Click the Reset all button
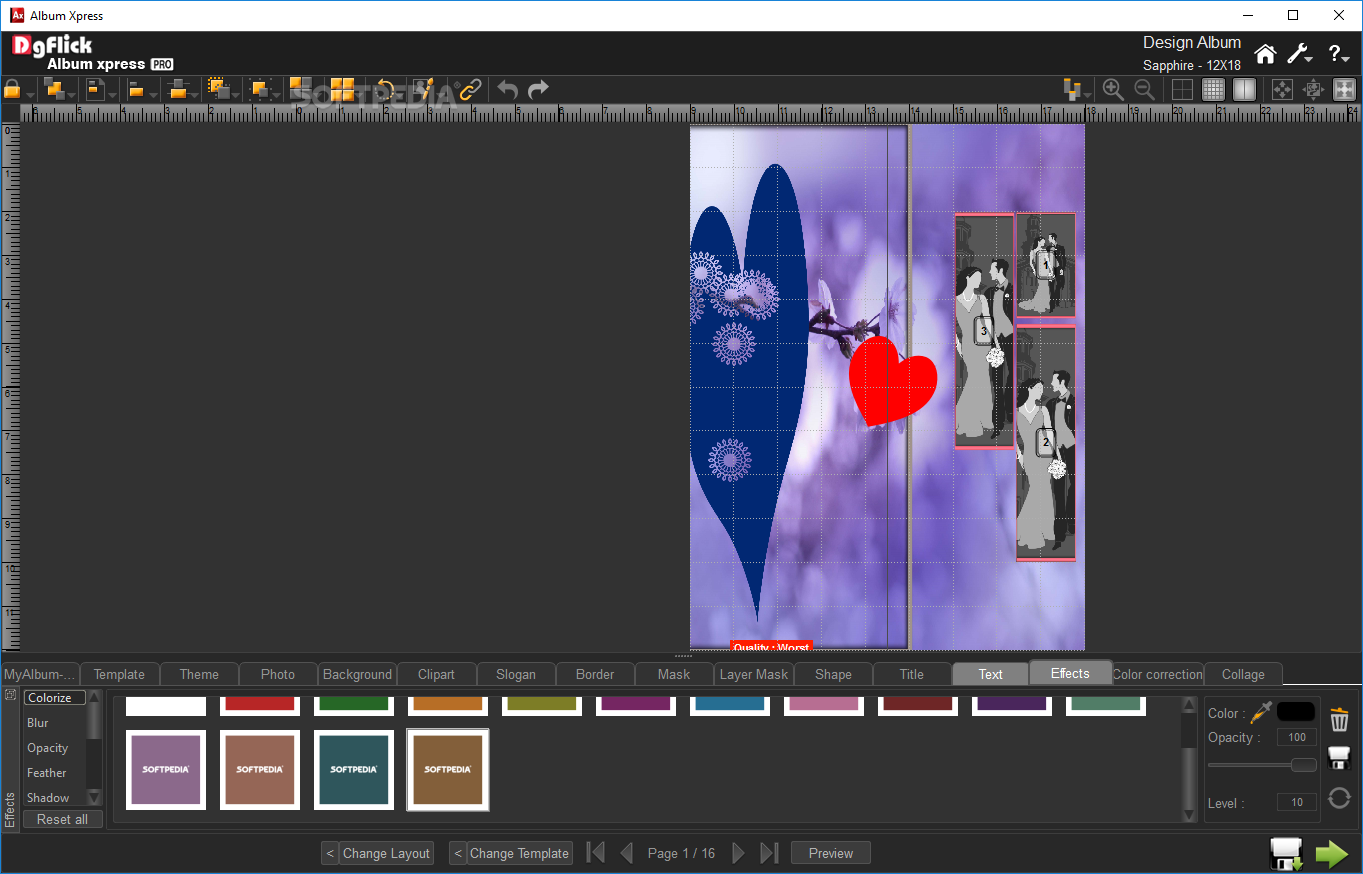1363x874 pixels. pyautogui.click(x=63, y=819)
